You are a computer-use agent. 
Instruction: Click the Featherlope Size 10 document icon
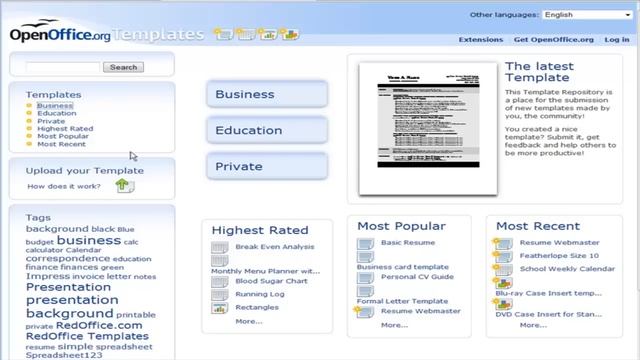click(503, 257)
